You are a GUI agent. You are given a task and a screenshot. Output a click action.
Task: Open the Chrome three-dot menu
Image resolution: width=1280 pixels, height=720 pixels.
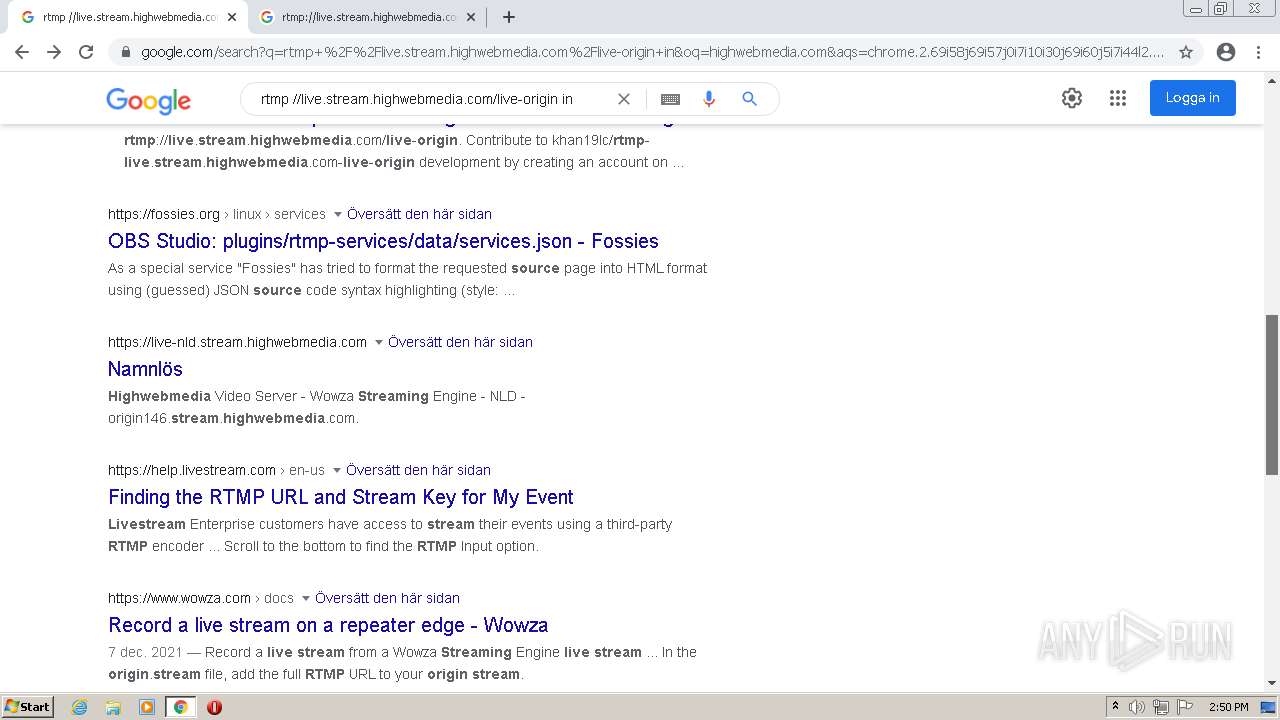(x=1258, y=52)
